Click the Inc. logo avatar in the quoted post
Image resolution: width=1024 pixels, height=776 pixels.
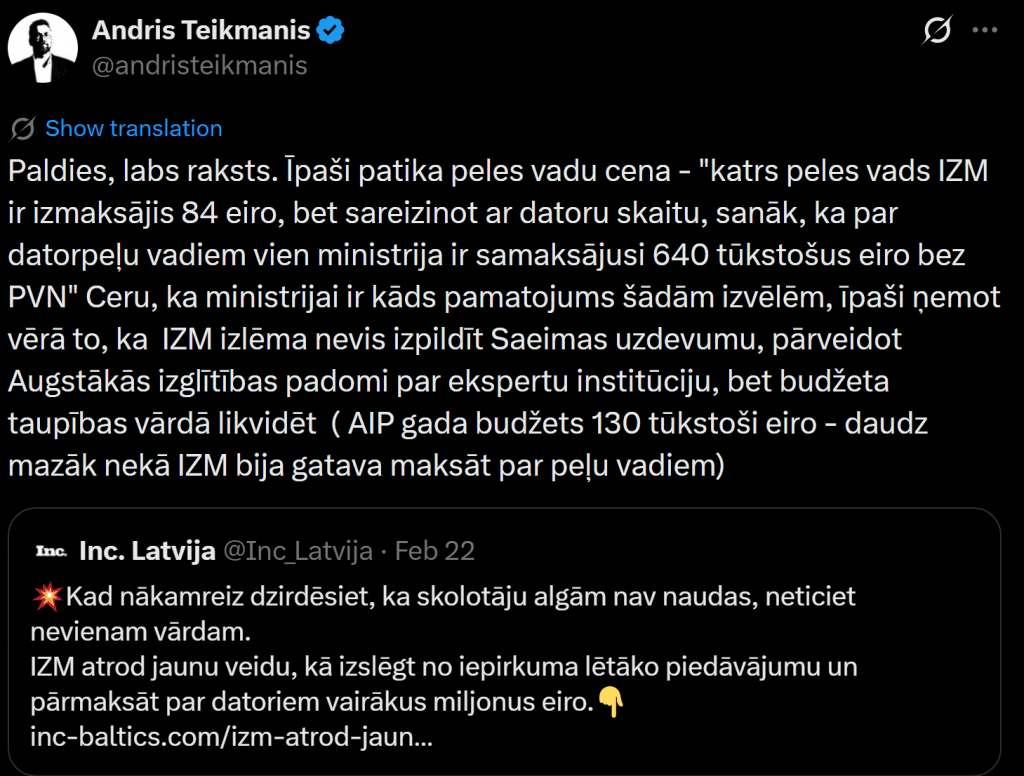coord(51,551)
